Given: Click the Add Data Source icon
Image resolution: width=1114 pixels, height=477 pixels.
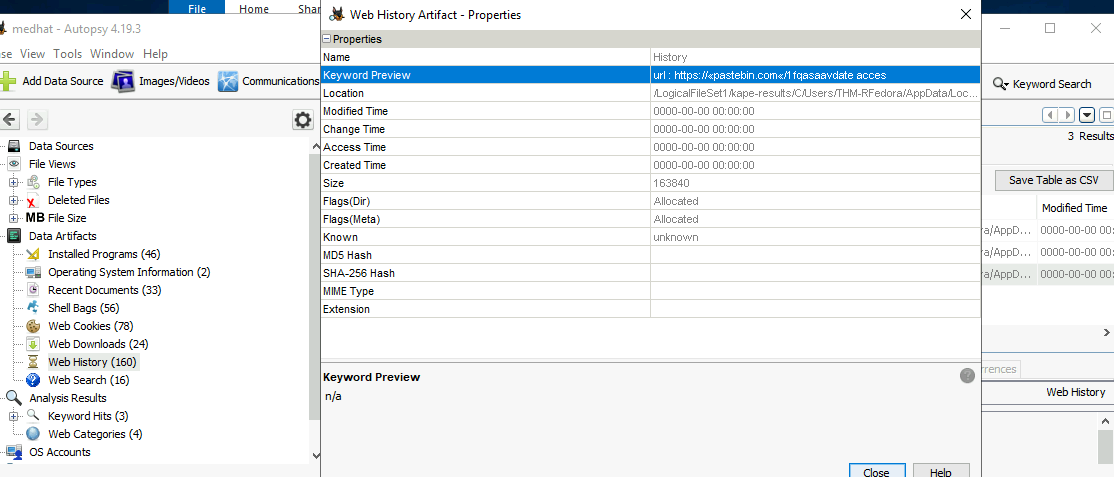Looking at the screenshot, I should (8, 81).
